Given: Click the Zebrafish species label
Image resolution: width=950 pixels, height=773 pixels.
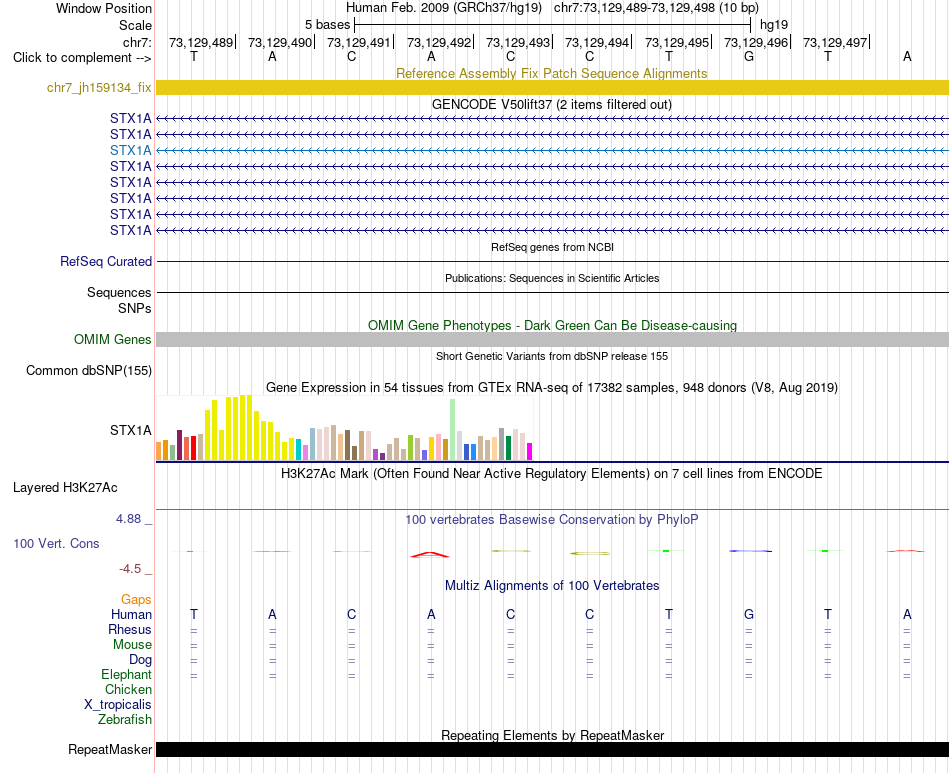Looking at the screenshot, I should pos(125,720).
